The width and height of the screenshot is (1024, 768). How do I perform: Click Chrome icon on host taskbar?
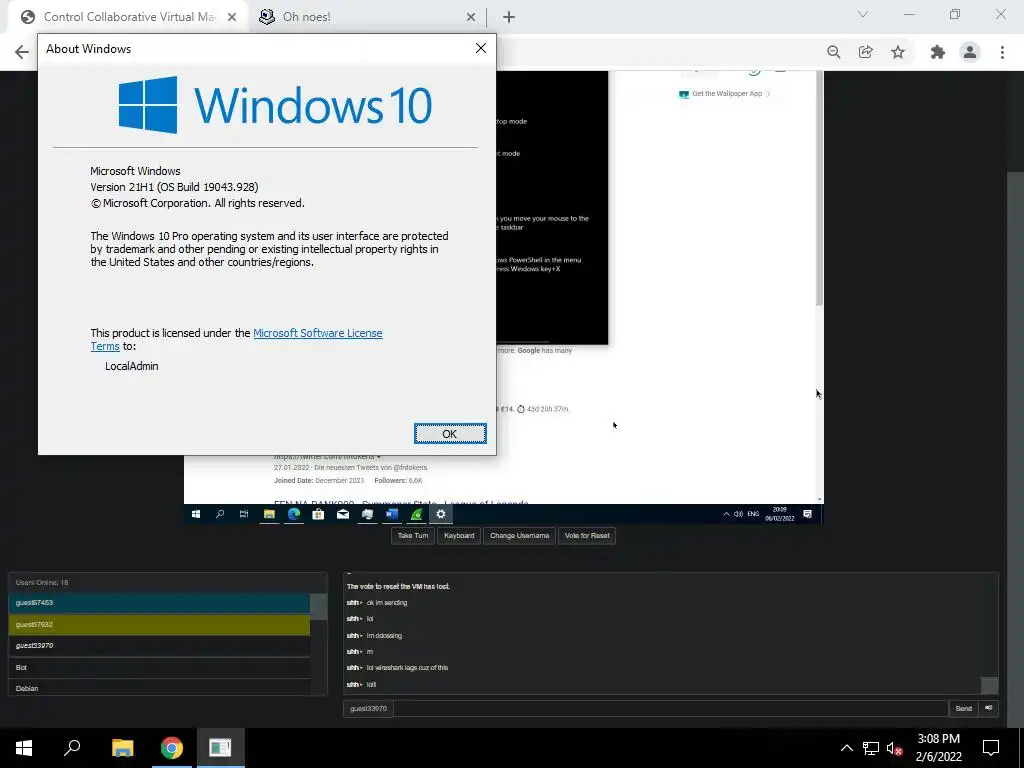pos(172,748)
